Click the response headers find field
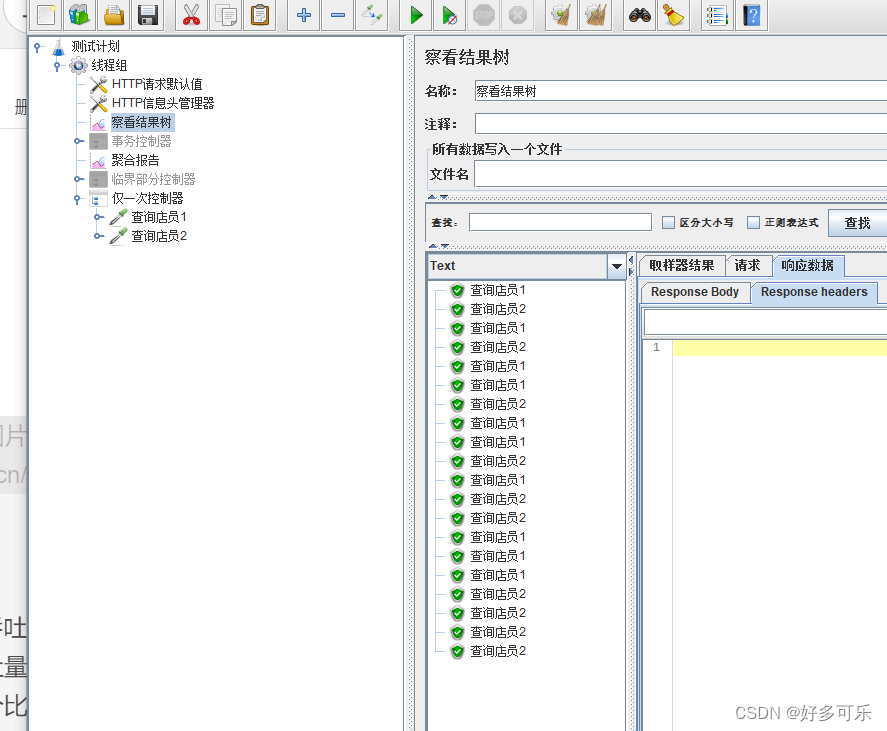Image resolution: width=887 pixels, height=731 pixels. click(765, 322)
